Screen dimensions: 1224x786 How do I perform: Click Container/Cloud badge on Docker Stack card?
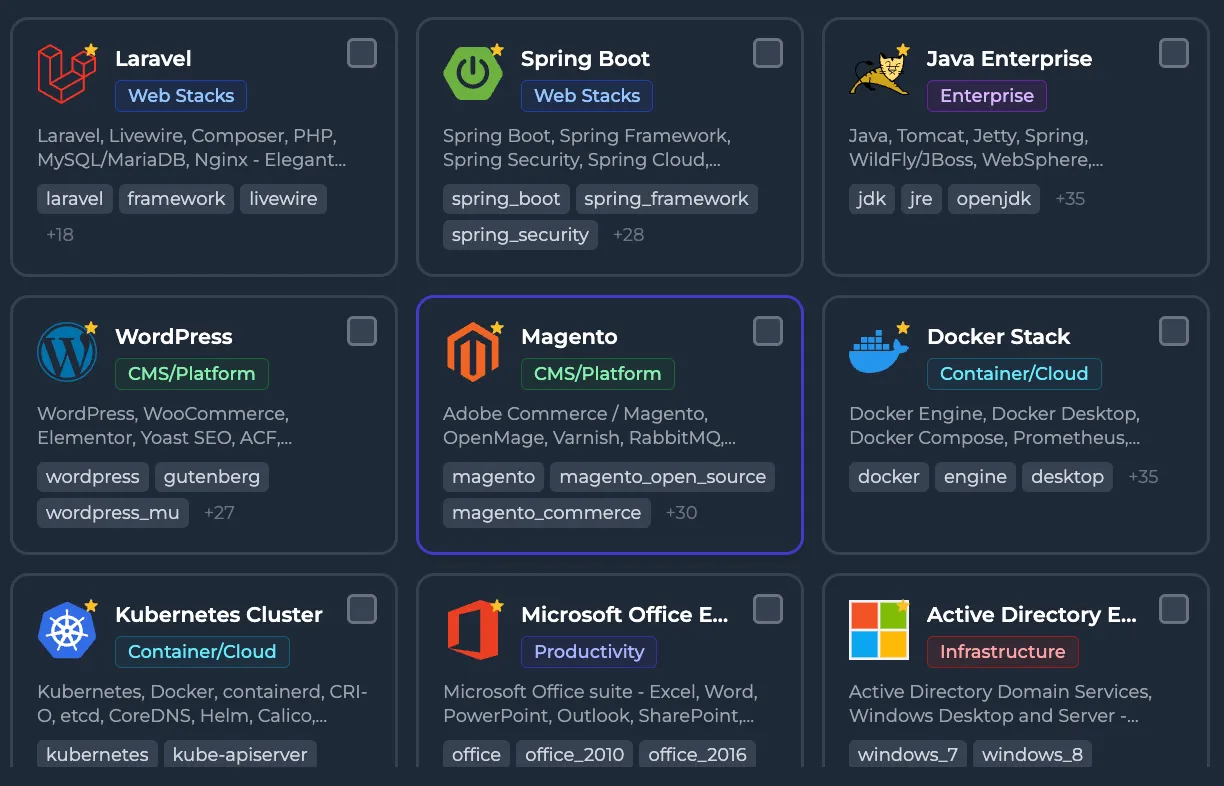[x=1014, y=374]
